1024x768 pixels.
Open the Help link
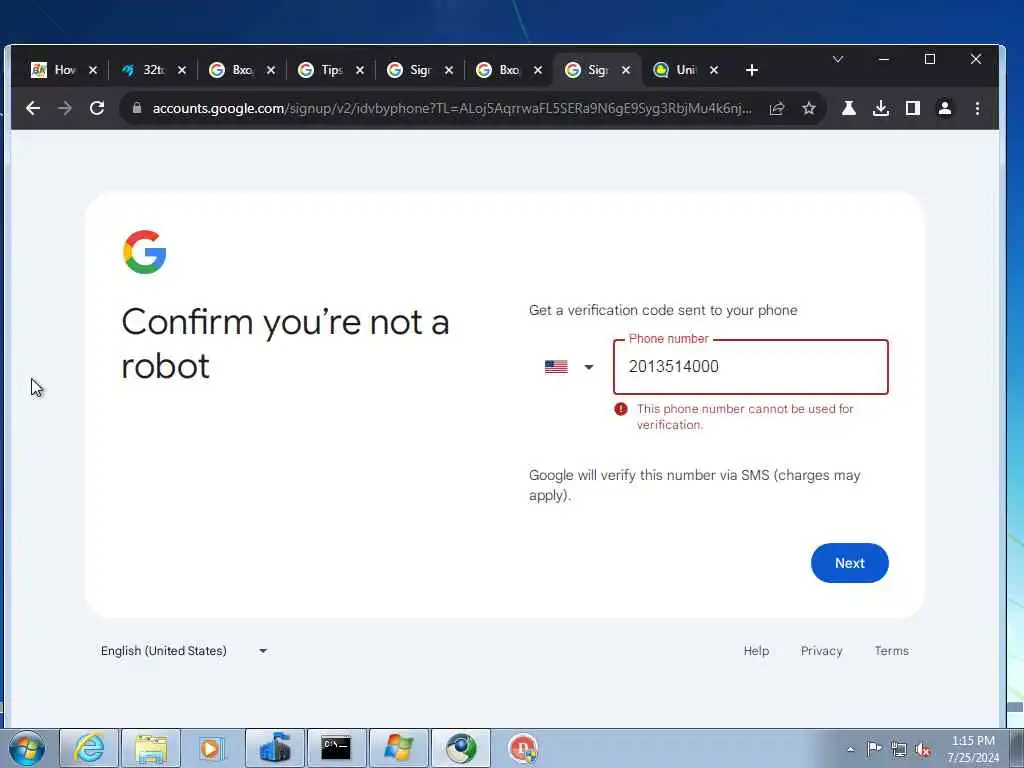756,650
